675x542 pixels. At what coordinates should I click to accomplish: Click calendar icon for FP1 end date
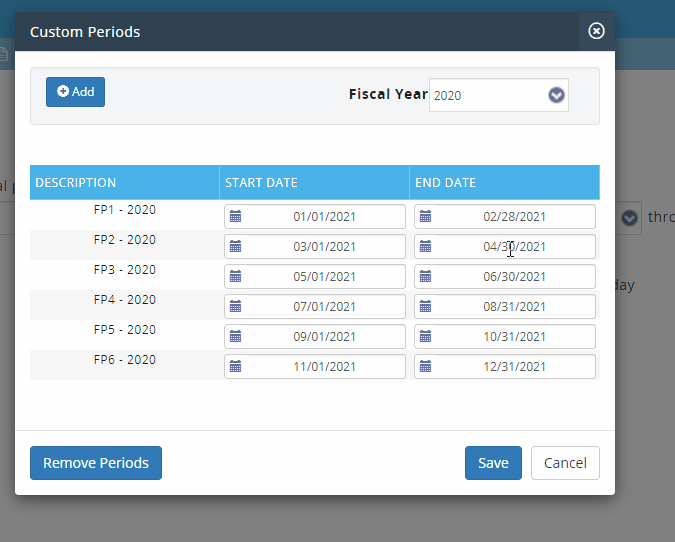pos(424,217)
